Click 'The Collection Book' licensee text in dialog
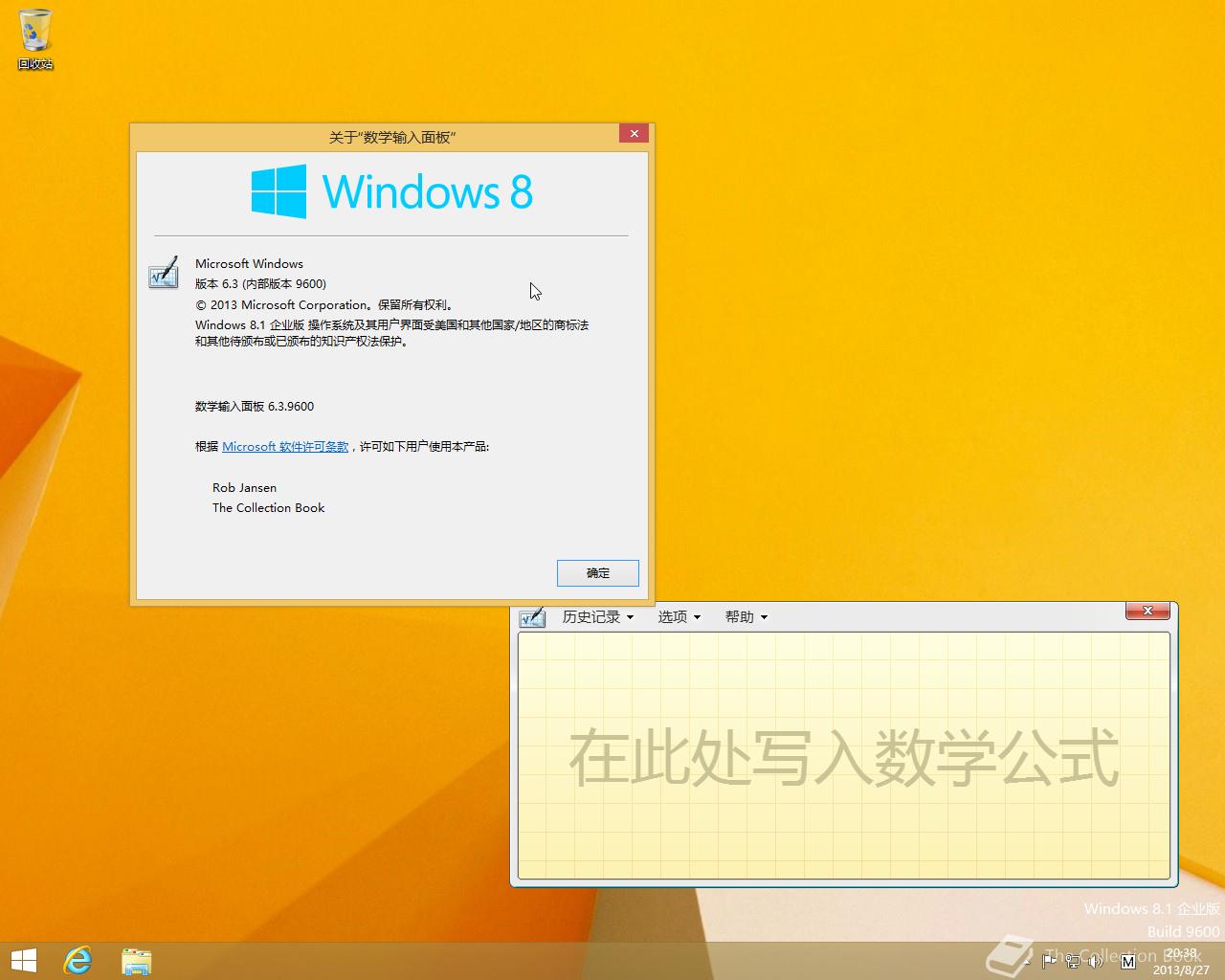This screenshot has width=1225, height=980. coord(269,508)
